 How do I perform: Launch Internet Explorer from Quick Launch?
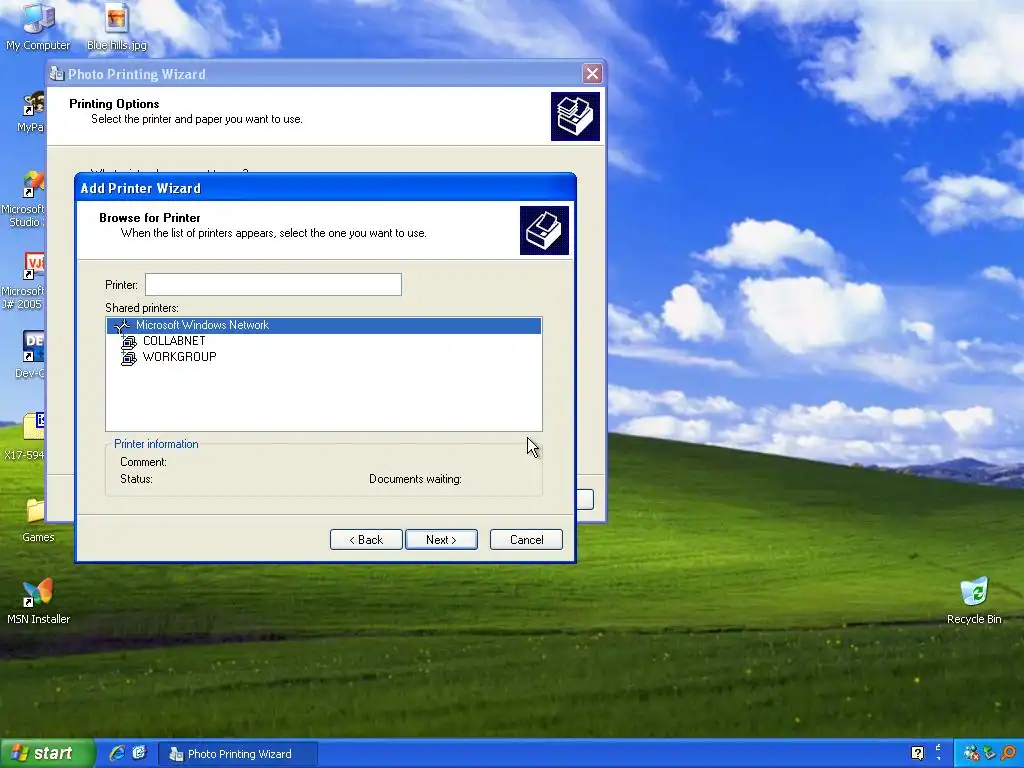(117, 753)
